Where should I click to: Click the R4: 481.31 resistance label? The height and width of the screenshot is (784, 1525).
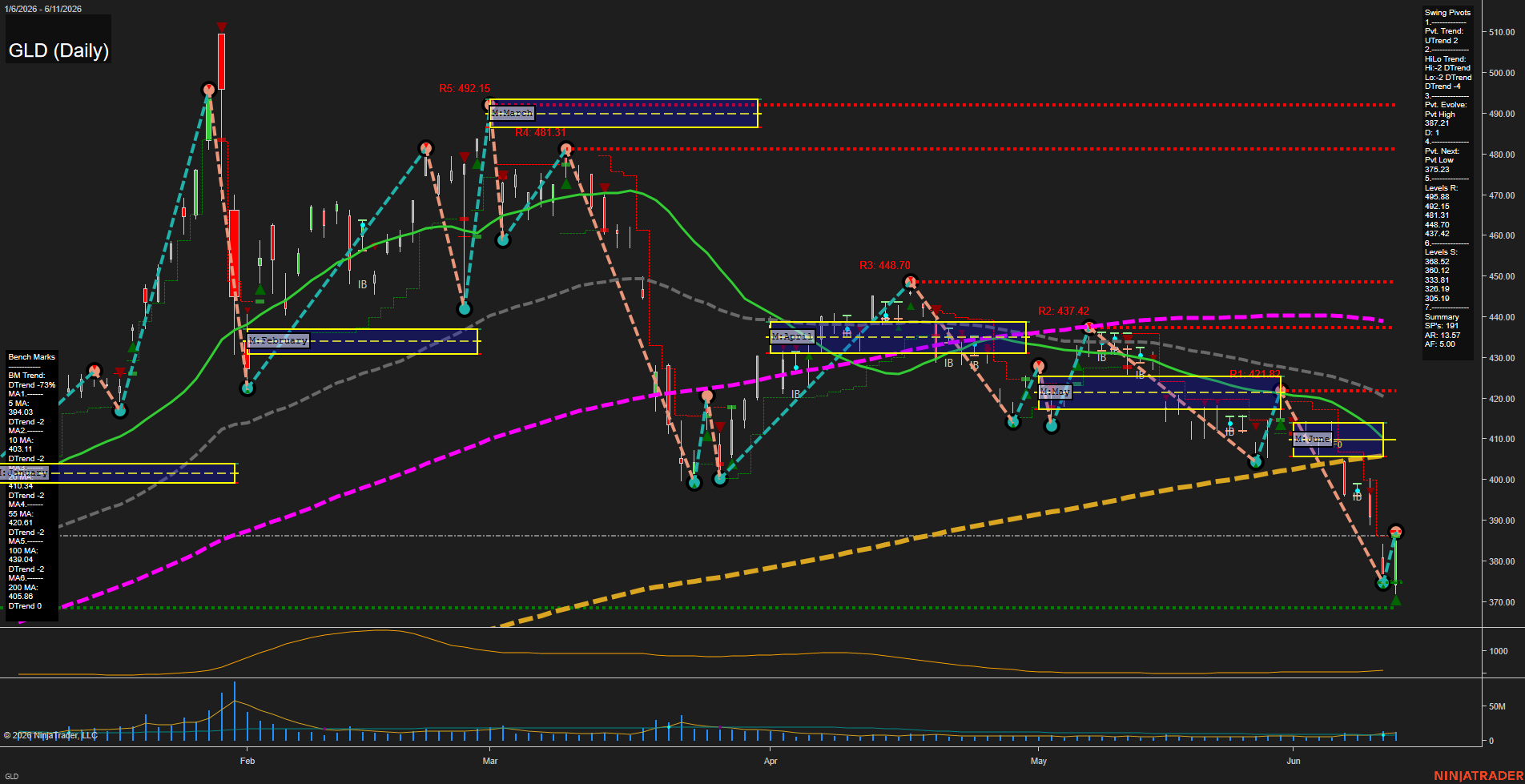click(540, 133)
